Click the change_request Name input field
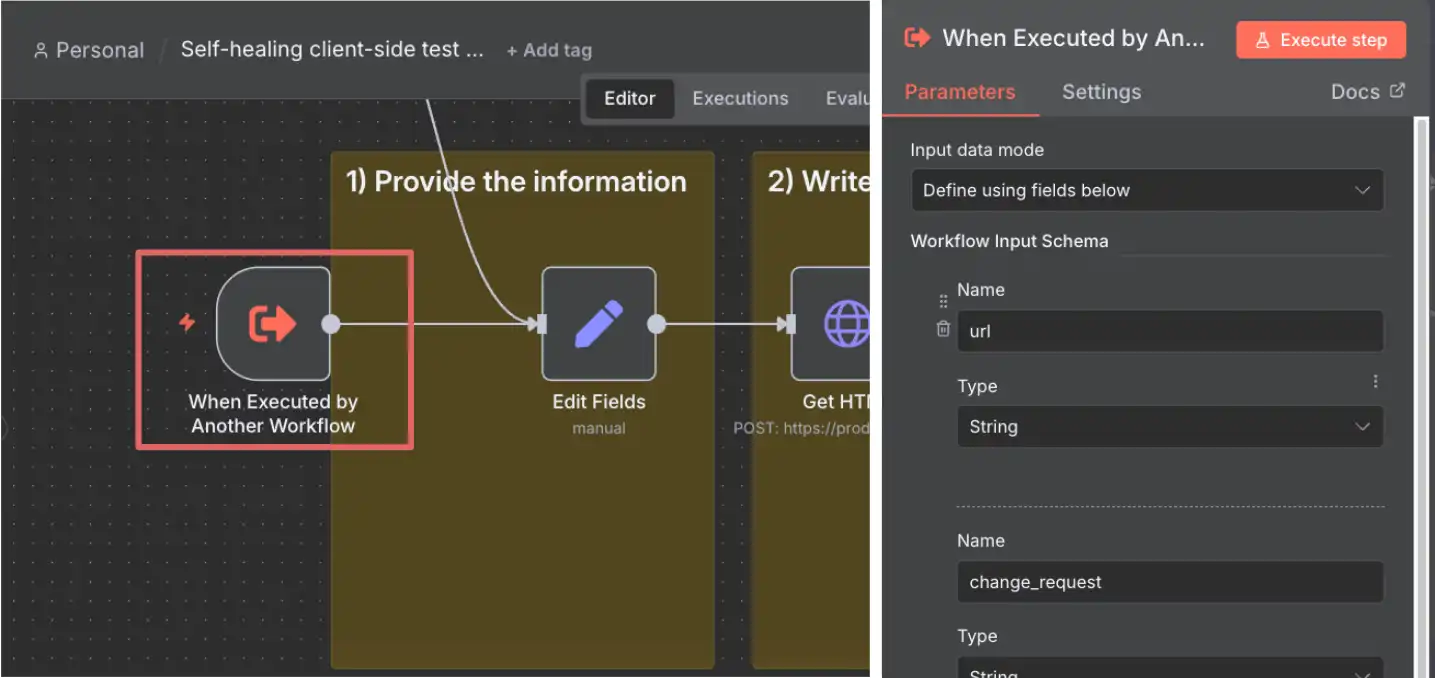Viewport: 1435px width, 678px height. click(x=1170, y=582)
